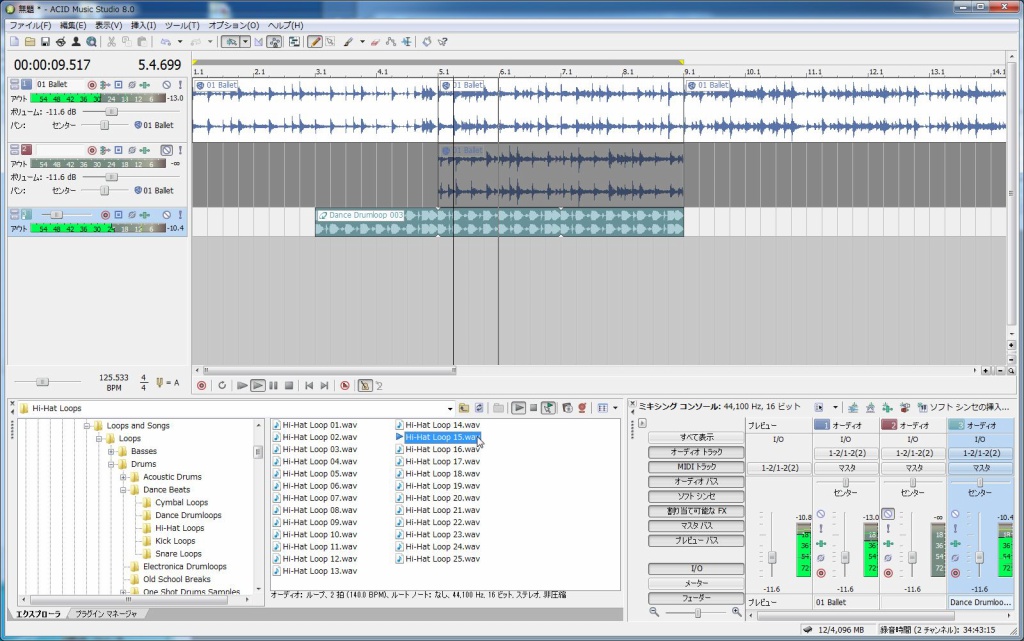
Task: Stop playback in the transport bar
Action: pos(289,386)
